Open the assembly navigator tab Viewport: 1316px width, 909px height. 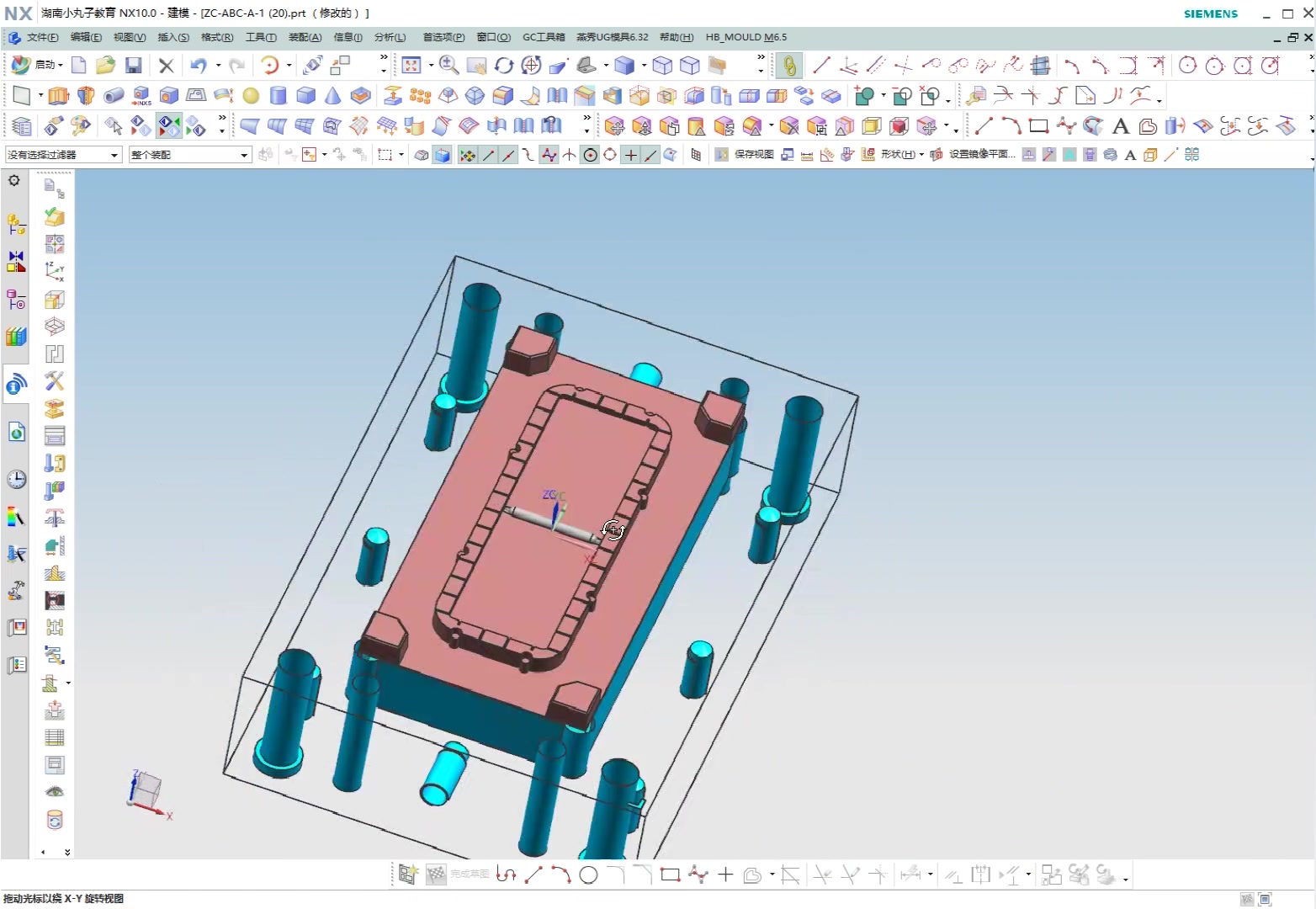(x=16, y=225)
